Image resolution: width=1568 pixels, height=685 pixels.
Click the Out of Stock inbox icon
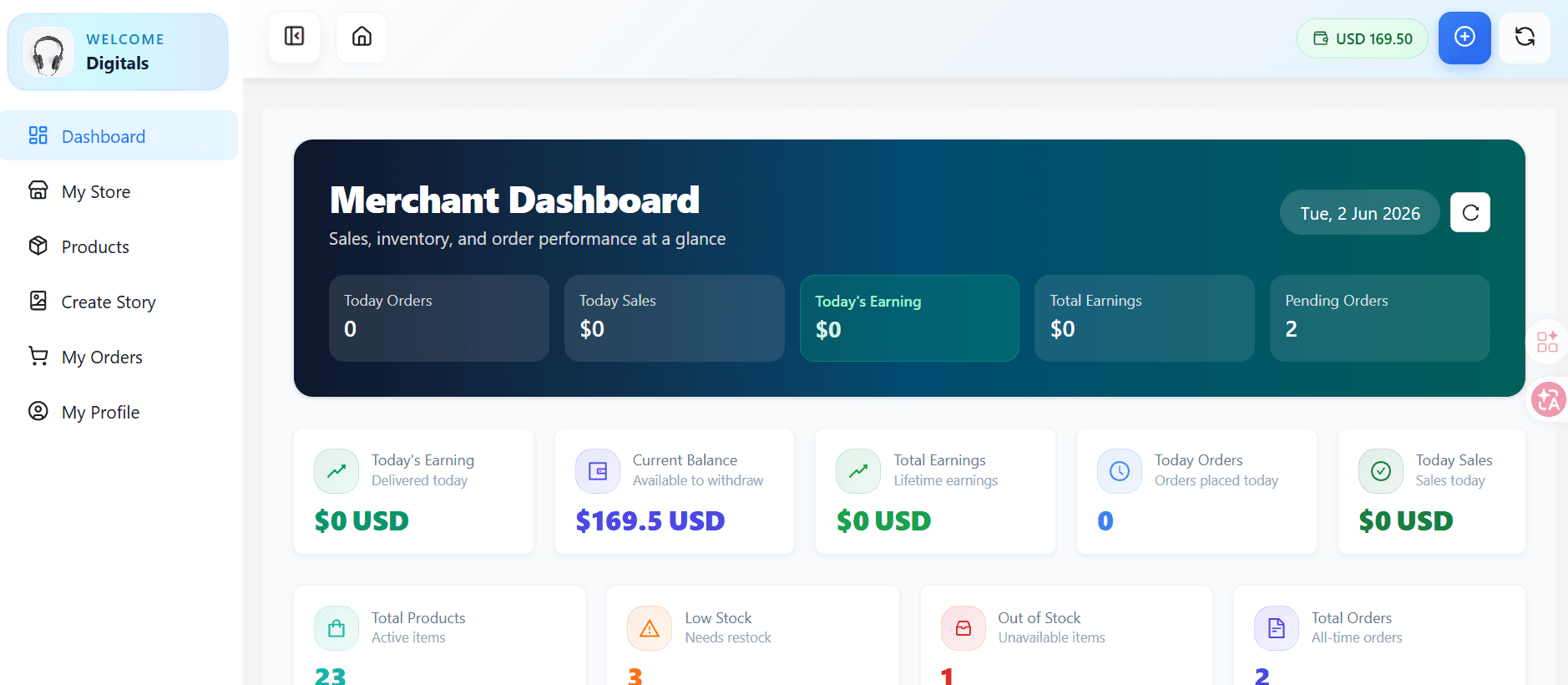click(x=964, y=628)
